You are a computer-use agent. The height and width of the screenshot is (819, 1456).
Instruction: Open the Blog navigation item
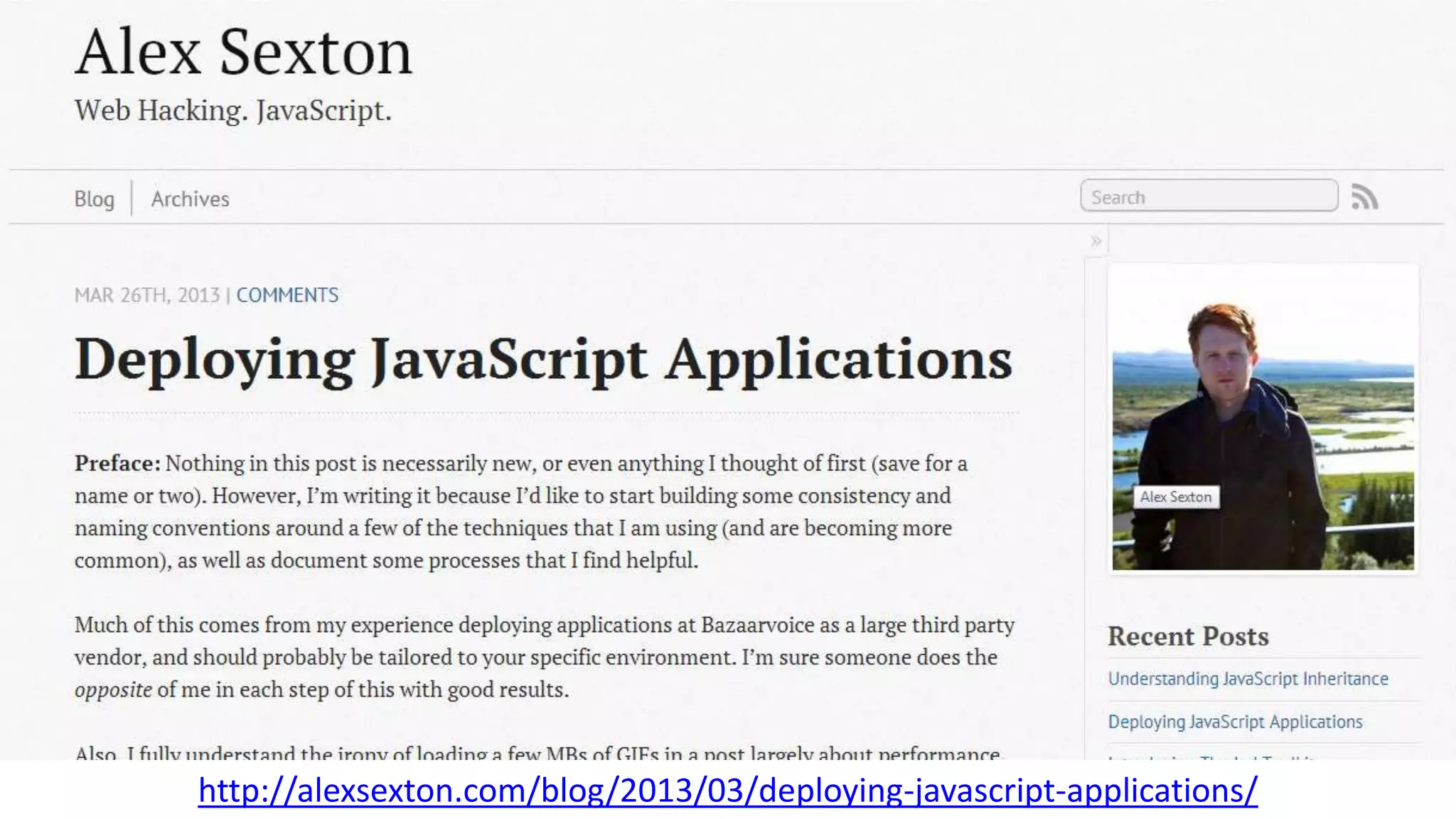click(x=94, y=199)
